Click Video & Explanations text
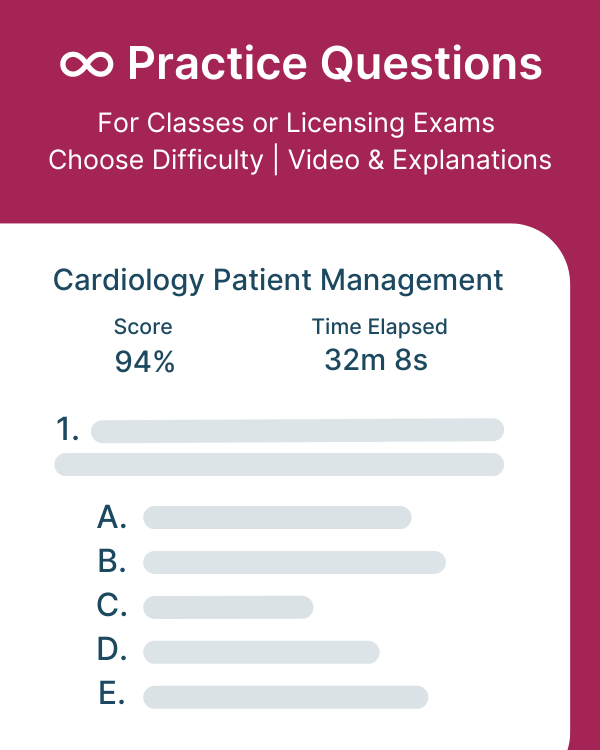Screen dimensions: 600x750 tap(420, 159)
